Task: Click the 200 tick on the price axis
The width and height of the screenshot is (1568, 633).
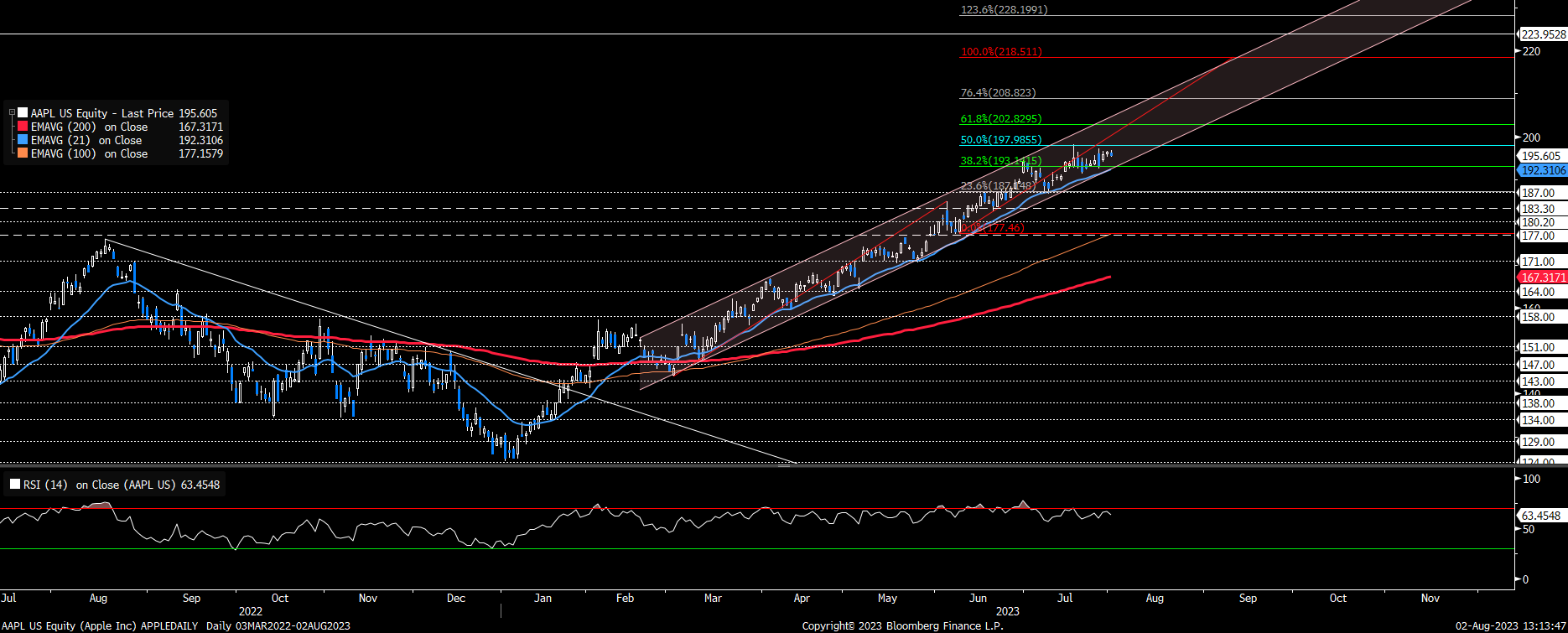Action: pos(1532,137)
